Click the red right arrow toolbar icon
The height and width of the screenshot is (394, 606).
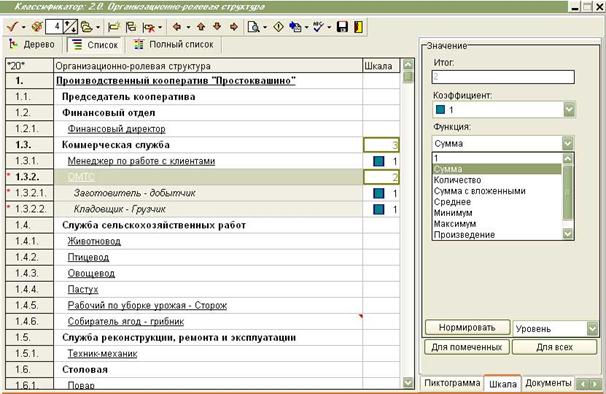point(233,27)
